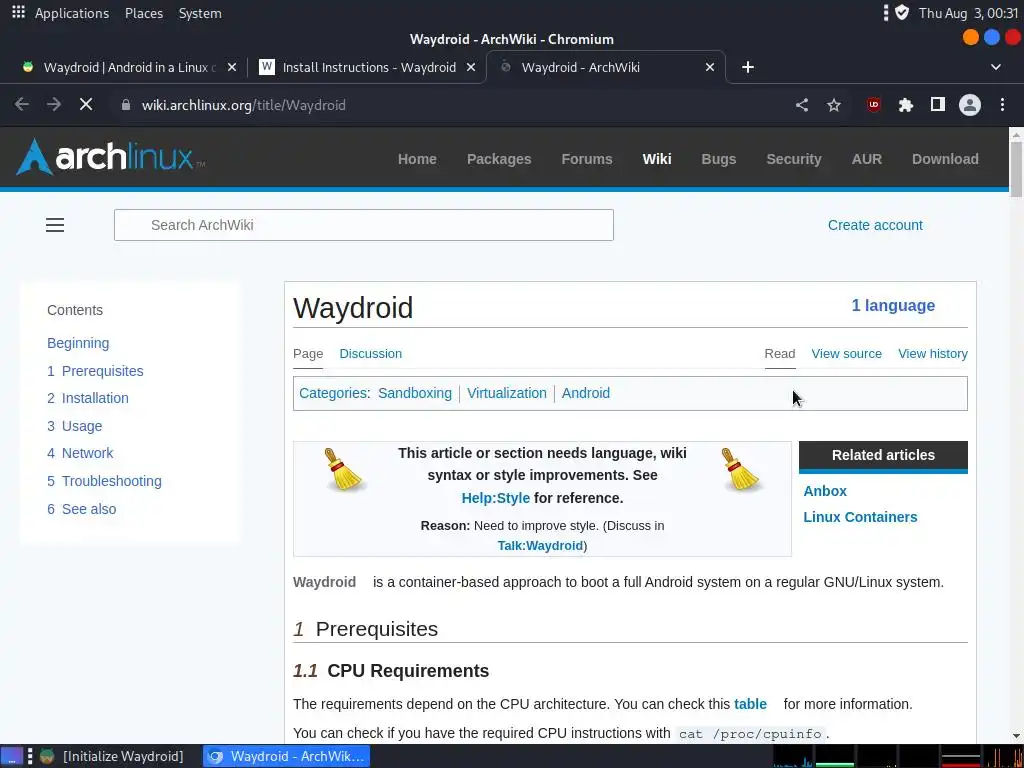The width and height of the screenshot is (1024, 768).
Task: Open the Linux Containers related article
Action: 860,517
